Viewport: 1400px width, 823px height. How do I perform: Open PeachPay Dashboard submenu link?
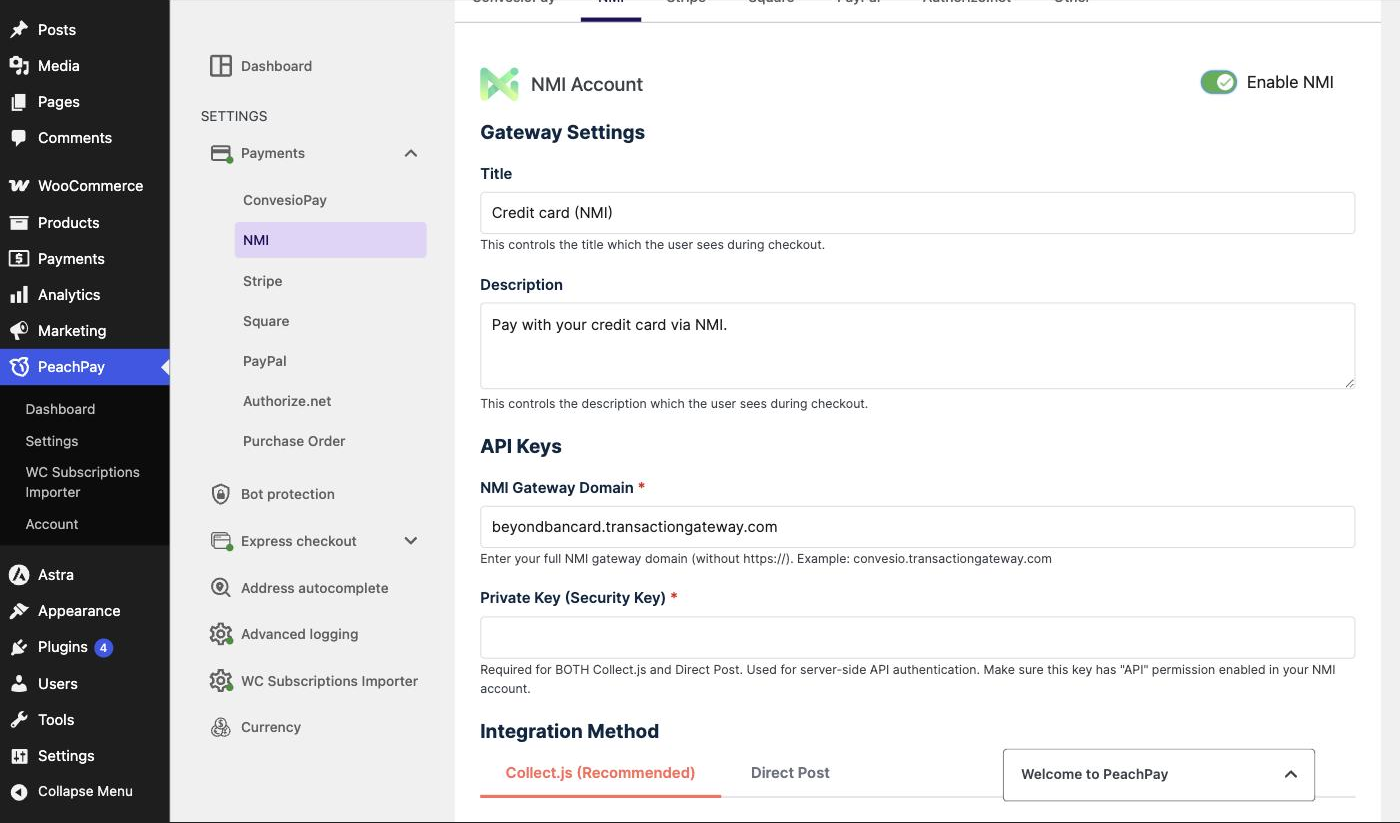tap(60, 409)
